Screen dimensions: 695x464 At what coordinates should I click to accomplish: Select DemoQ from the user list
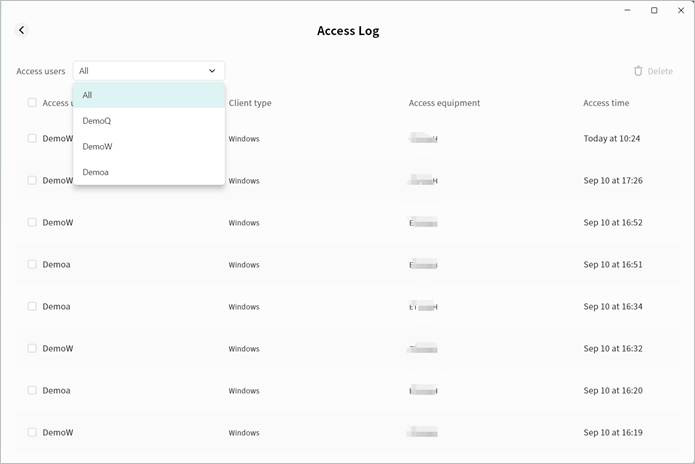coord(148,121)
